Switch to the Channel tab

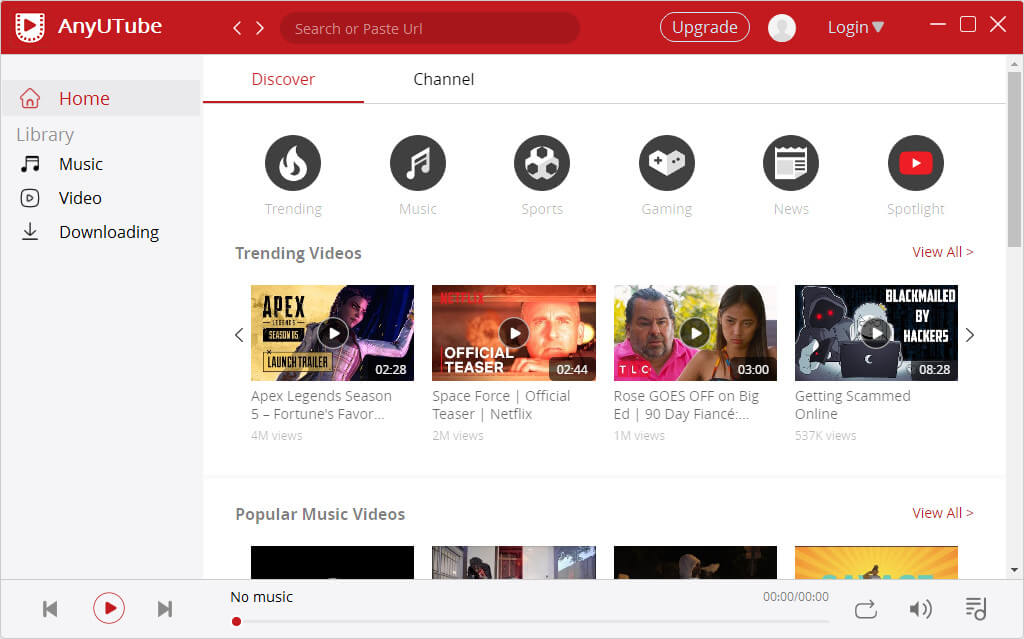pos(443,79)
